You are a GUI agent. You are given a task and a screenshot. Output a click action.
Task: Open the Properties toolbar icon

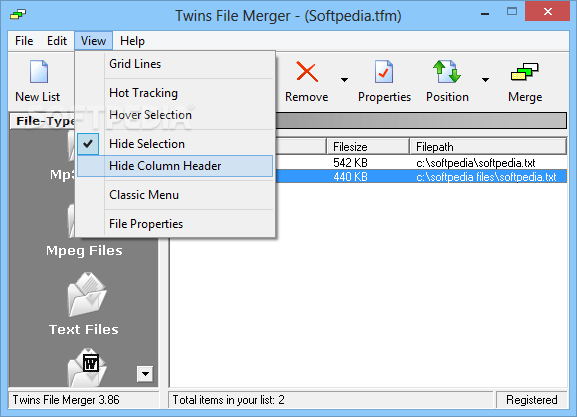(384, 72)
